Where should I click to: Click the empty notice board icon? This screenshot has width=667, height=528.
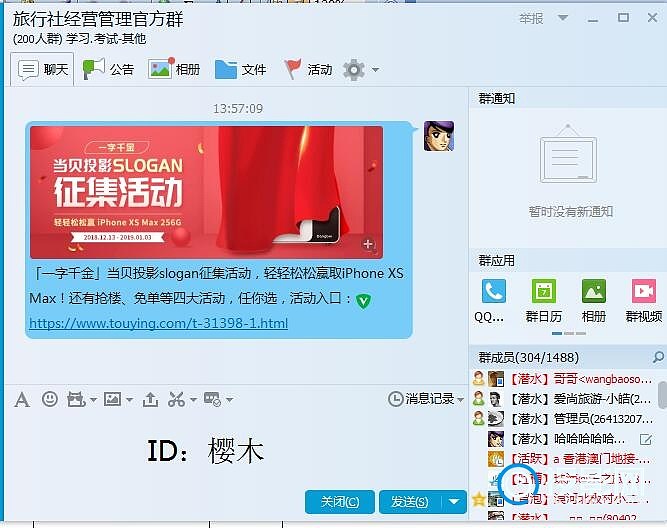[x=568, y=154]
